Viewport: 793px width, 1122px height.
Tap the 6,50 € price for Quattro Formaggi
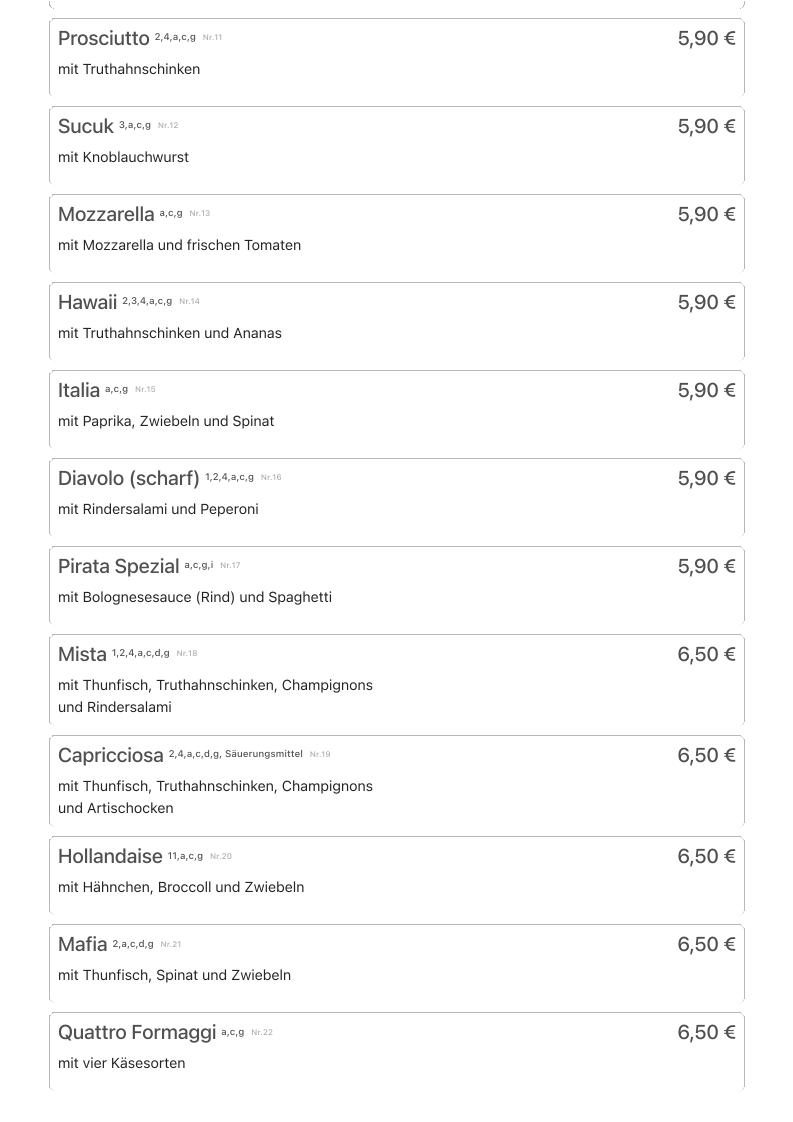706,1033
